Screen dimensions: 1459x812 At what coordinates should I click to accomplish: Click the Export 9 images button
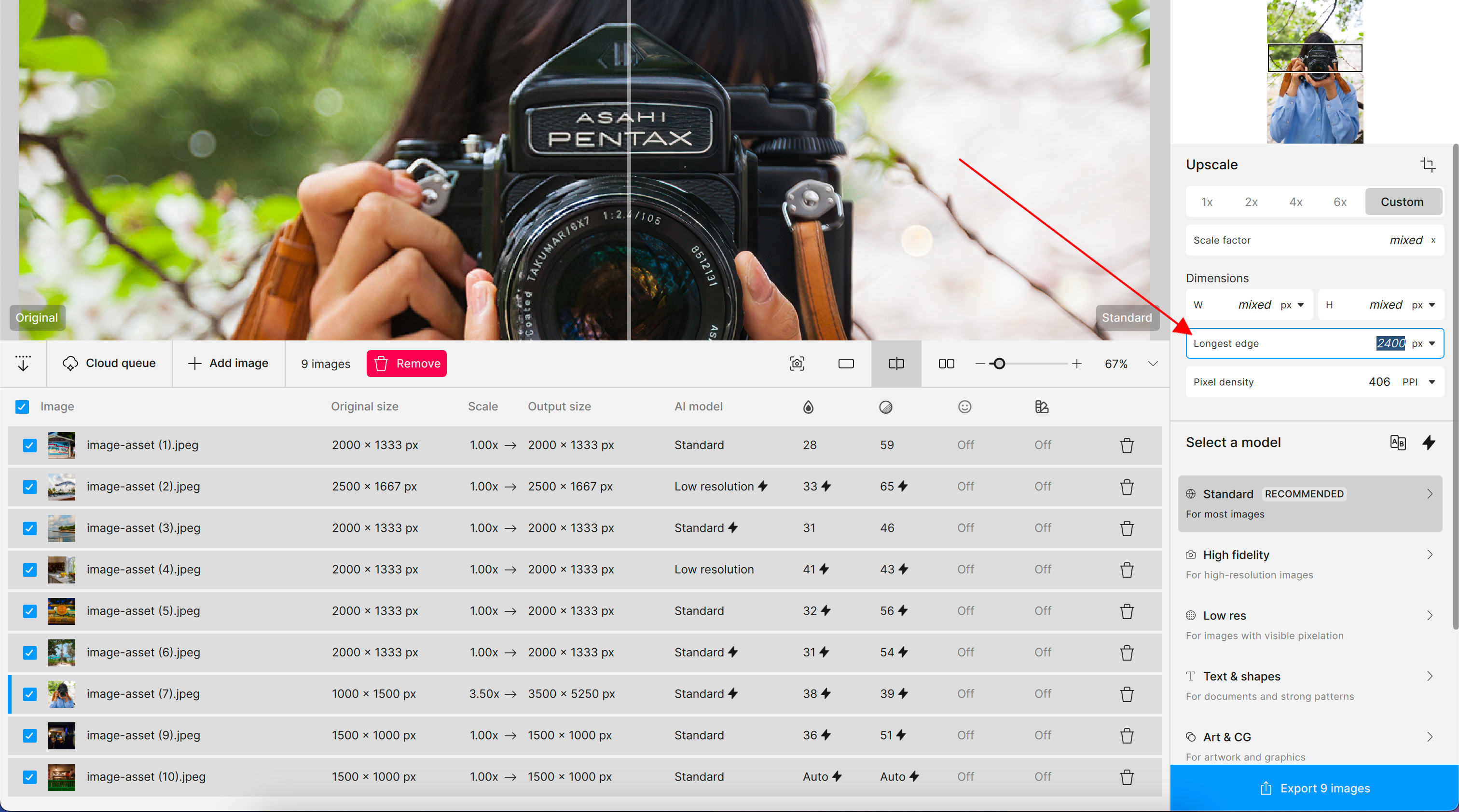coord(1314,788)
